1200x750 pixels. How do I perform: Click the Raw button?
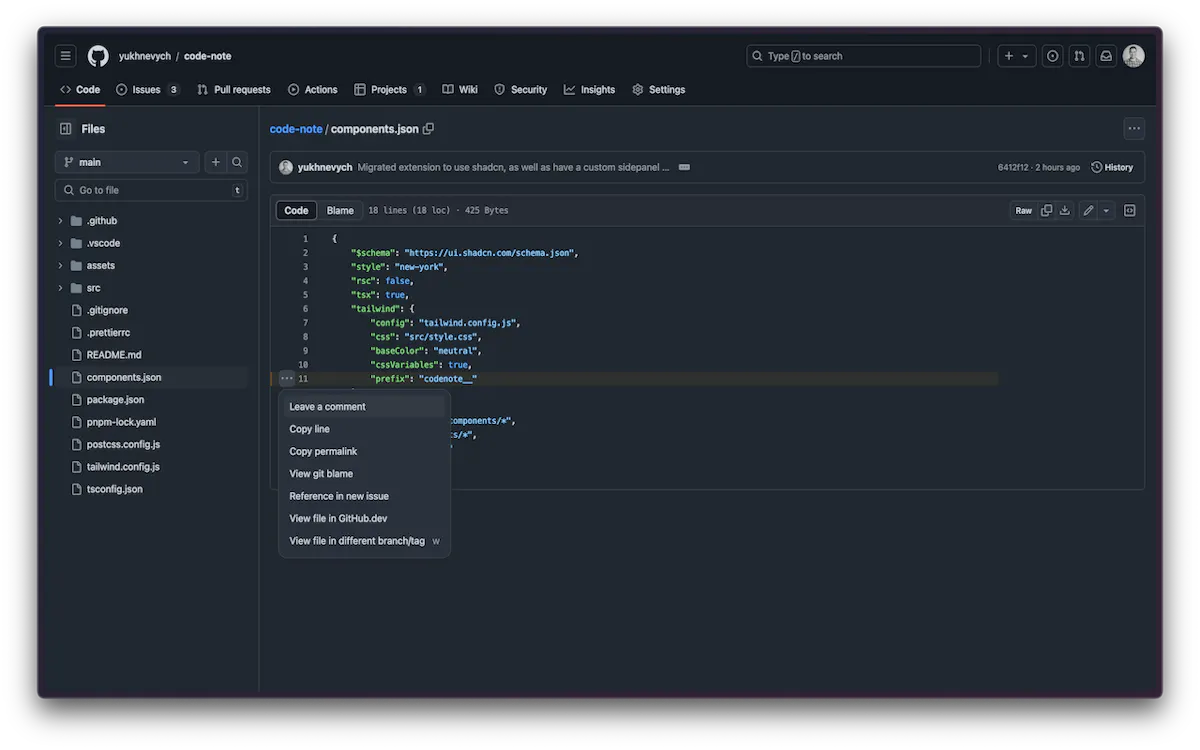coord(1024,211)
